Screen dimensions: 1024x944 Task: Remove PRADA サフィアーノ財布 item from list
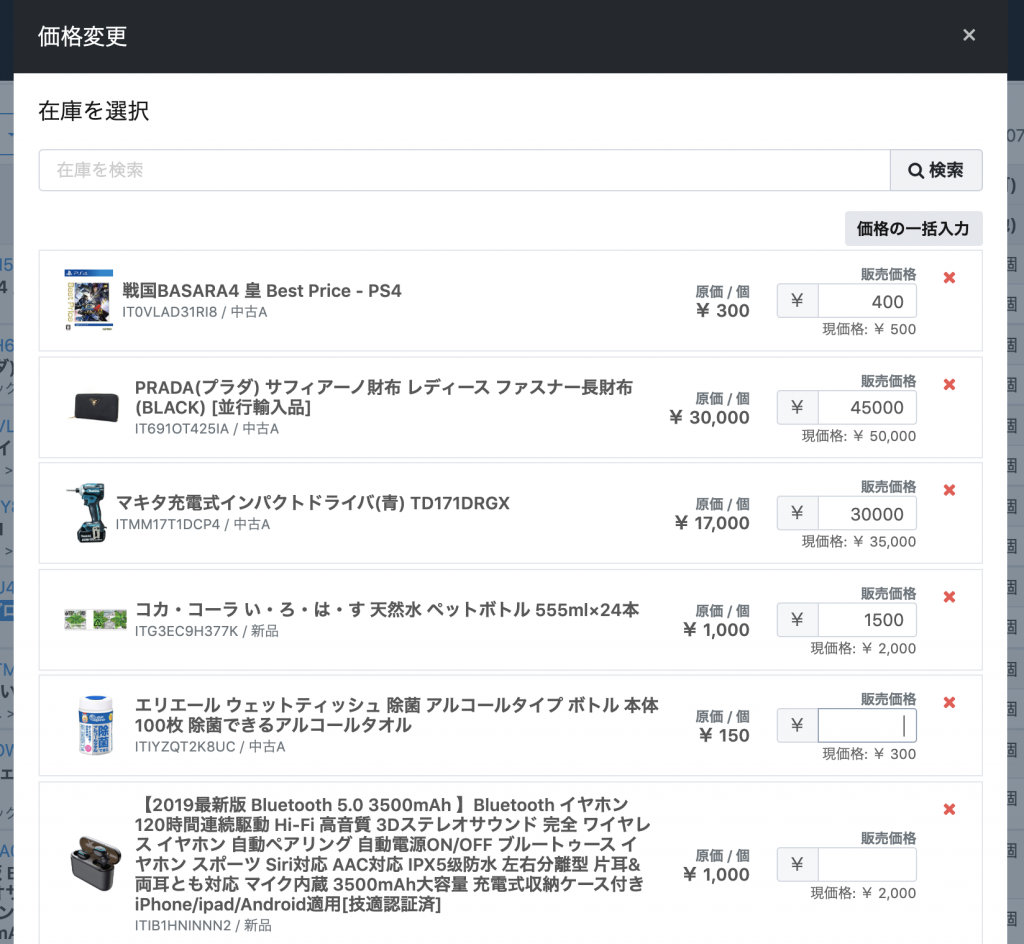click(950, 385)
